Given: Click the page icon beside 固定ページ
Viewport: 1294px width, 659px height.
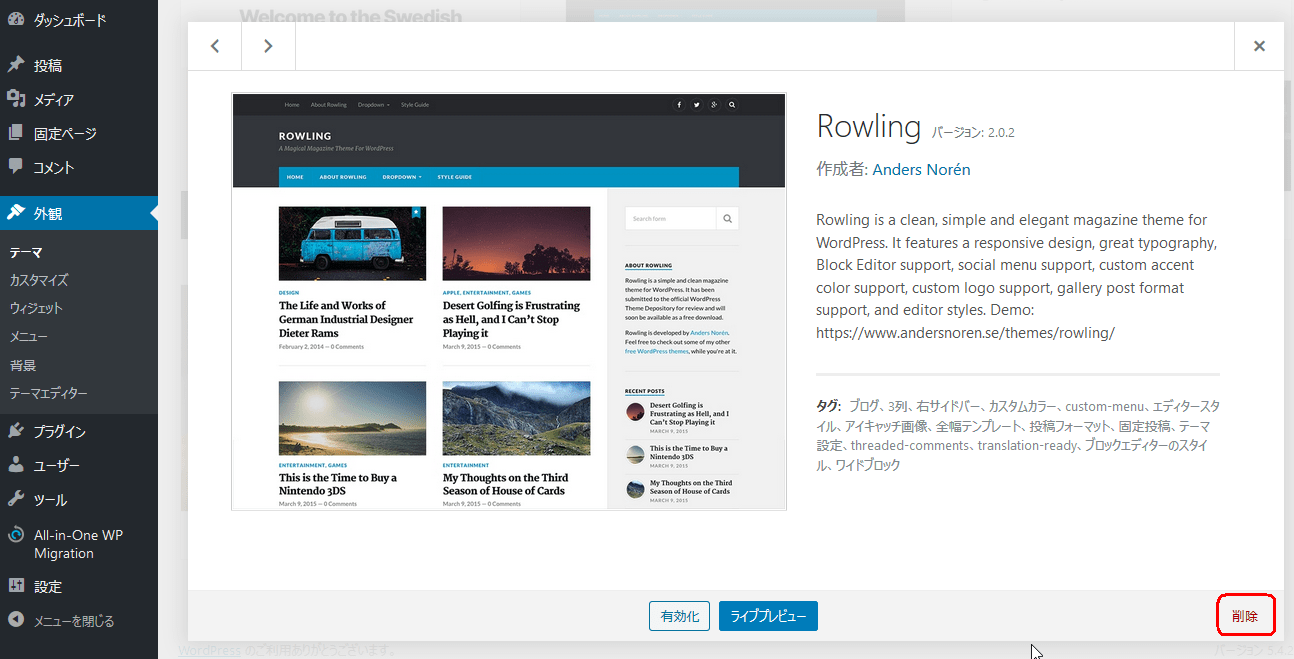Looking at the screenshot, I should [16, 133].
